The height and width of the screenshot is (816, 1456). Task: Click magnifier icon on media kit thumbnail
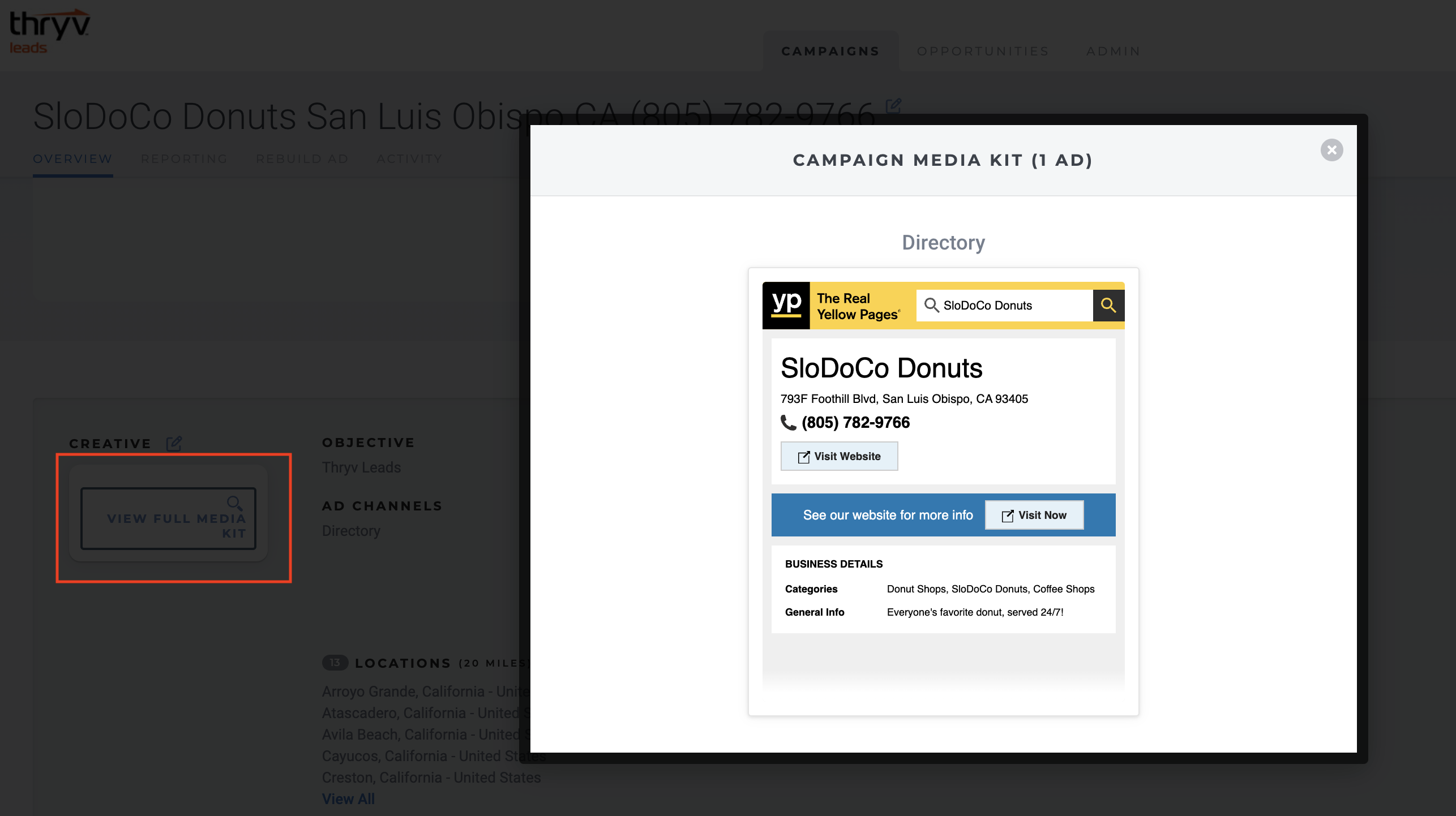[x=235, y=503]
